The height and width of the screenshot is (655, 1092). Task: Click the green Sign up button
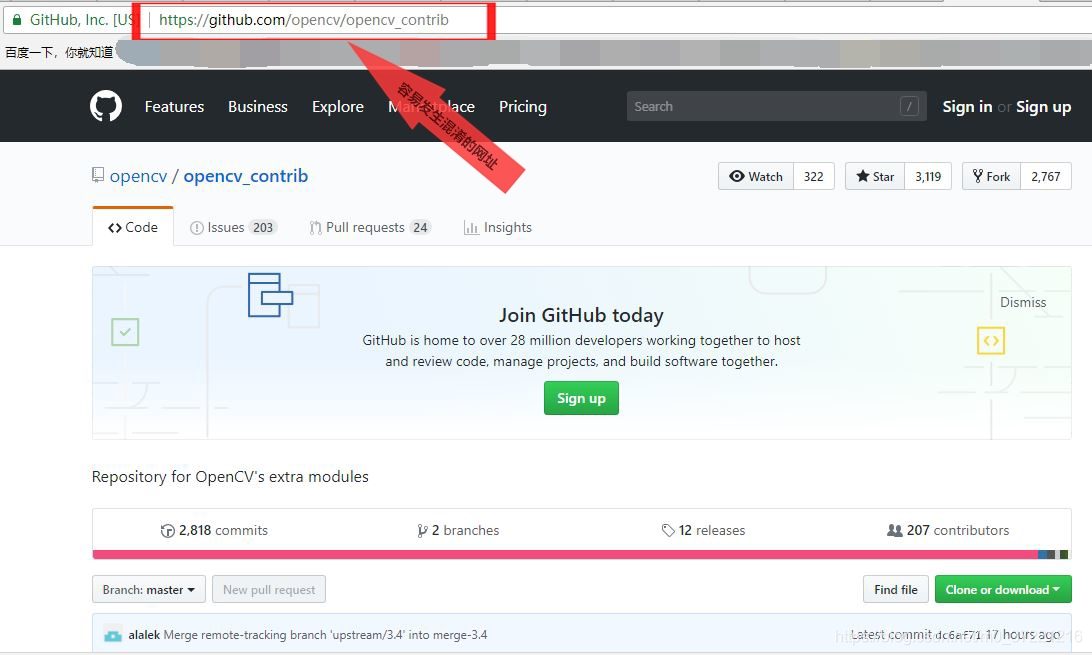pyautogui.click(x=581, y=398)
